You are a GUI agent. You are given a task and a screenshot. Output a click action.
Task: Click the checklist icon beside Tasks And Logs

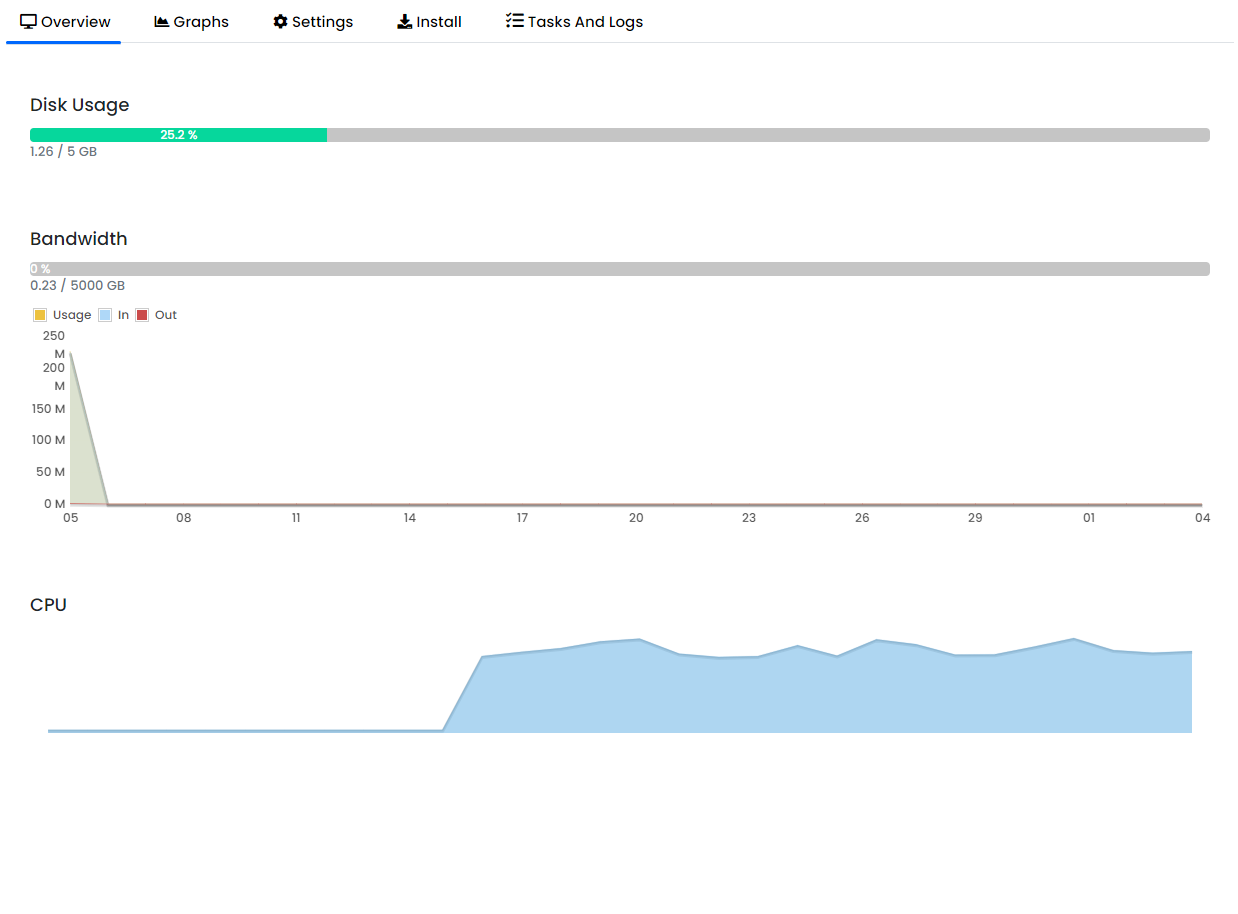[x=515, y=21]
